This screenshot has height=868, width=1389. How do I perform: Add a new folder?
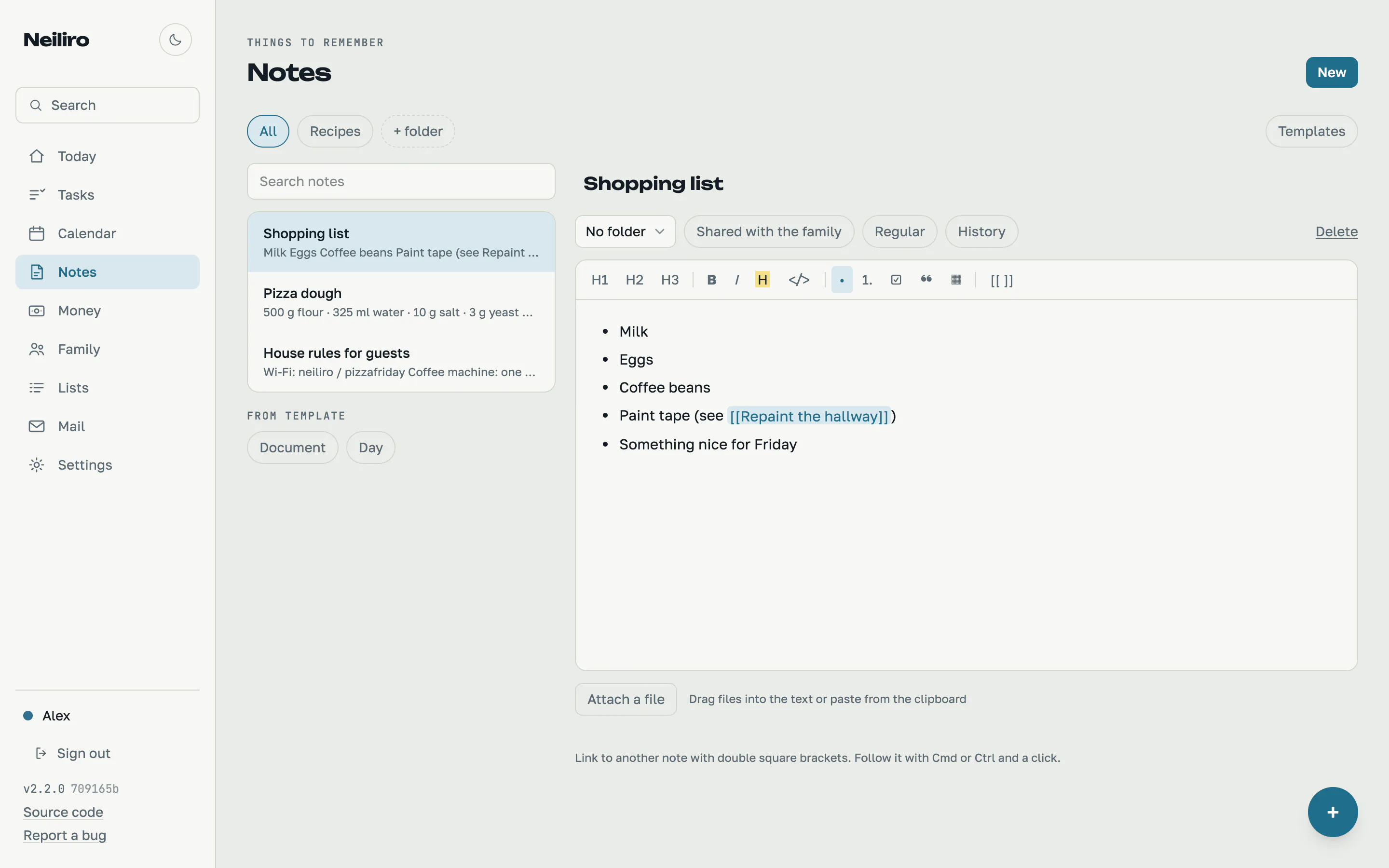418,131
